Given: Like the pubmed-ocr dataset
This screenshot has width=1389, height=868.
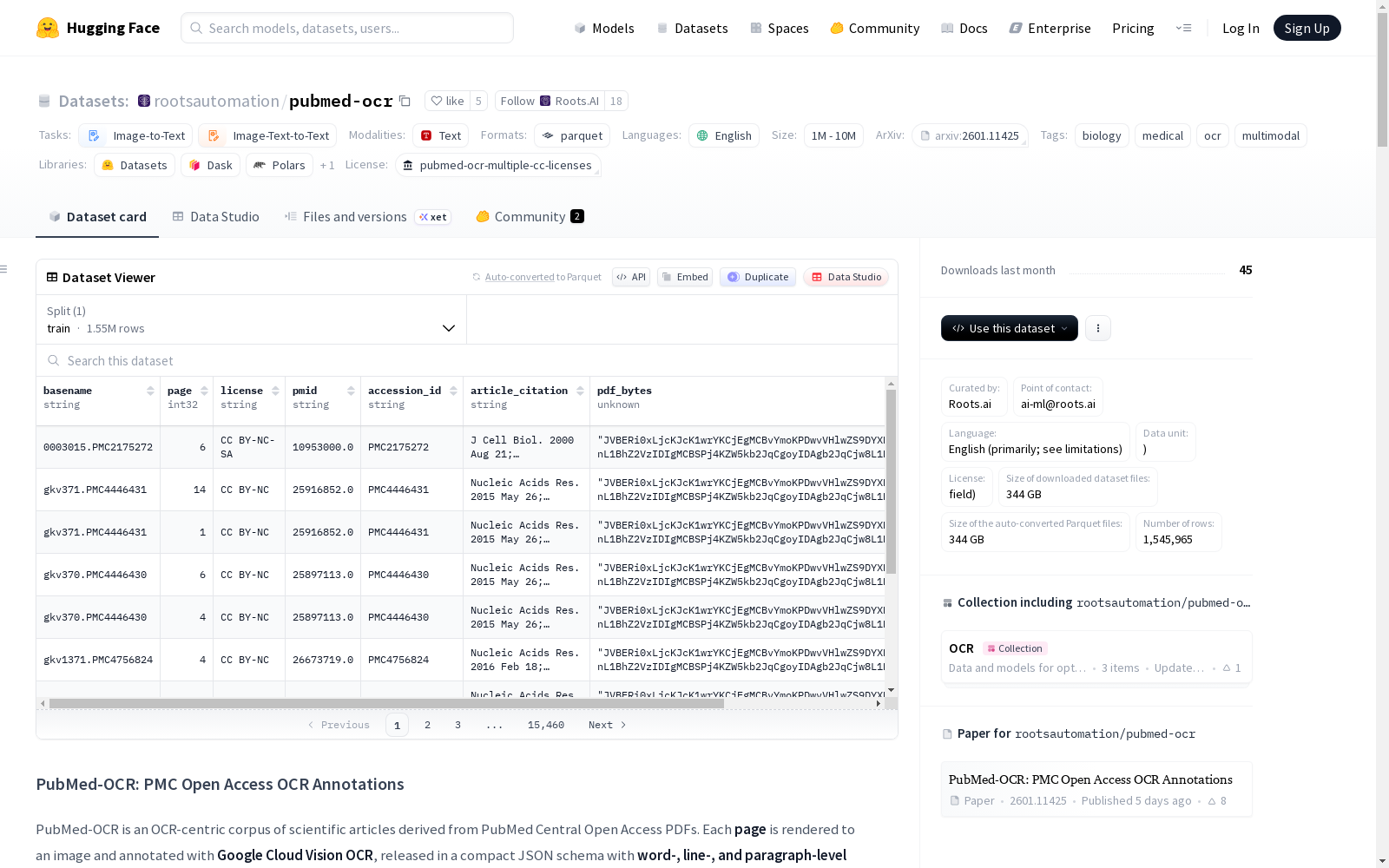Looking at the screenshot, I should (447, 101).
